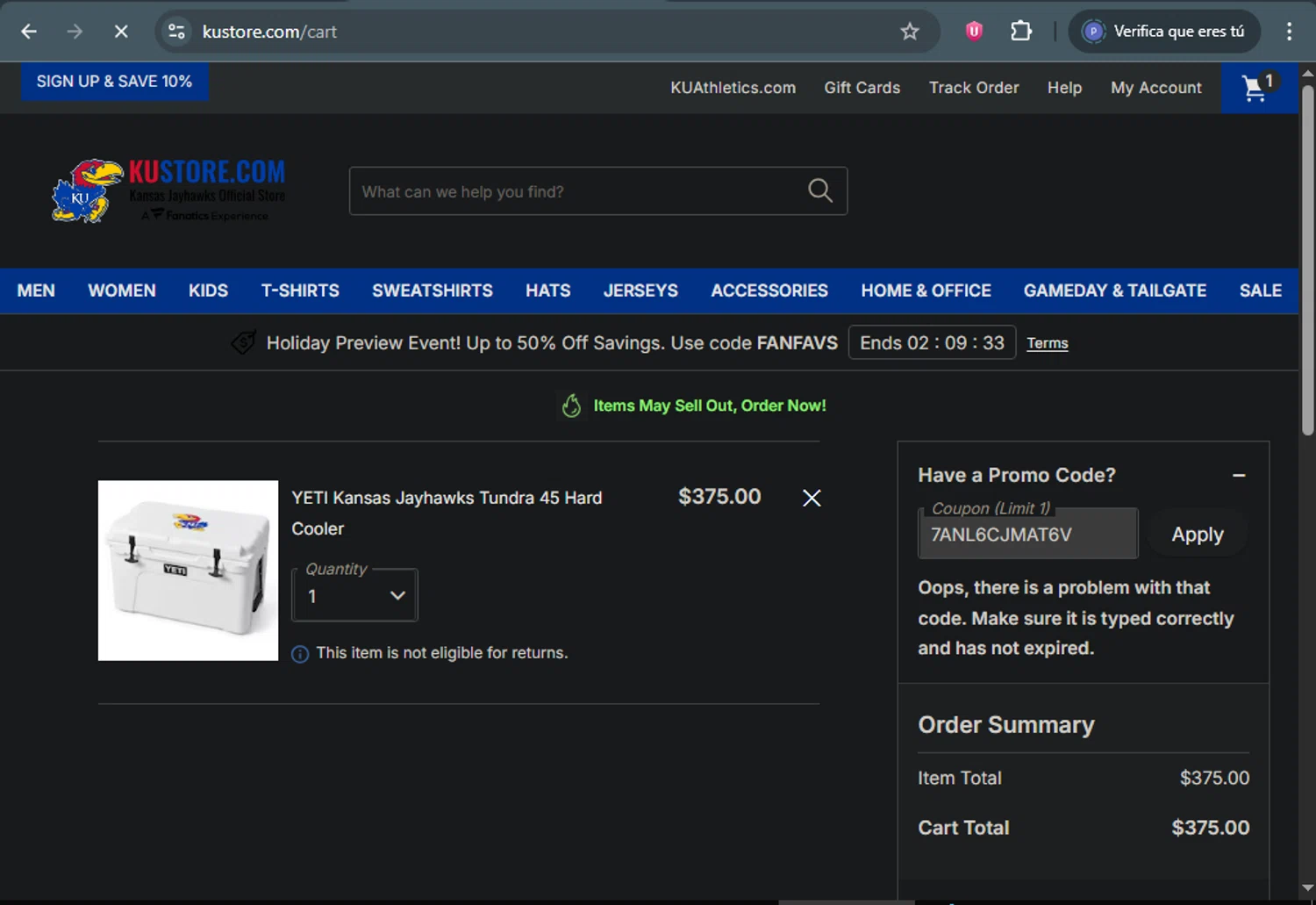Screen dimensions: 1316x905
Task: Open Chrome three-dot menu
Action: (1289, 32)
